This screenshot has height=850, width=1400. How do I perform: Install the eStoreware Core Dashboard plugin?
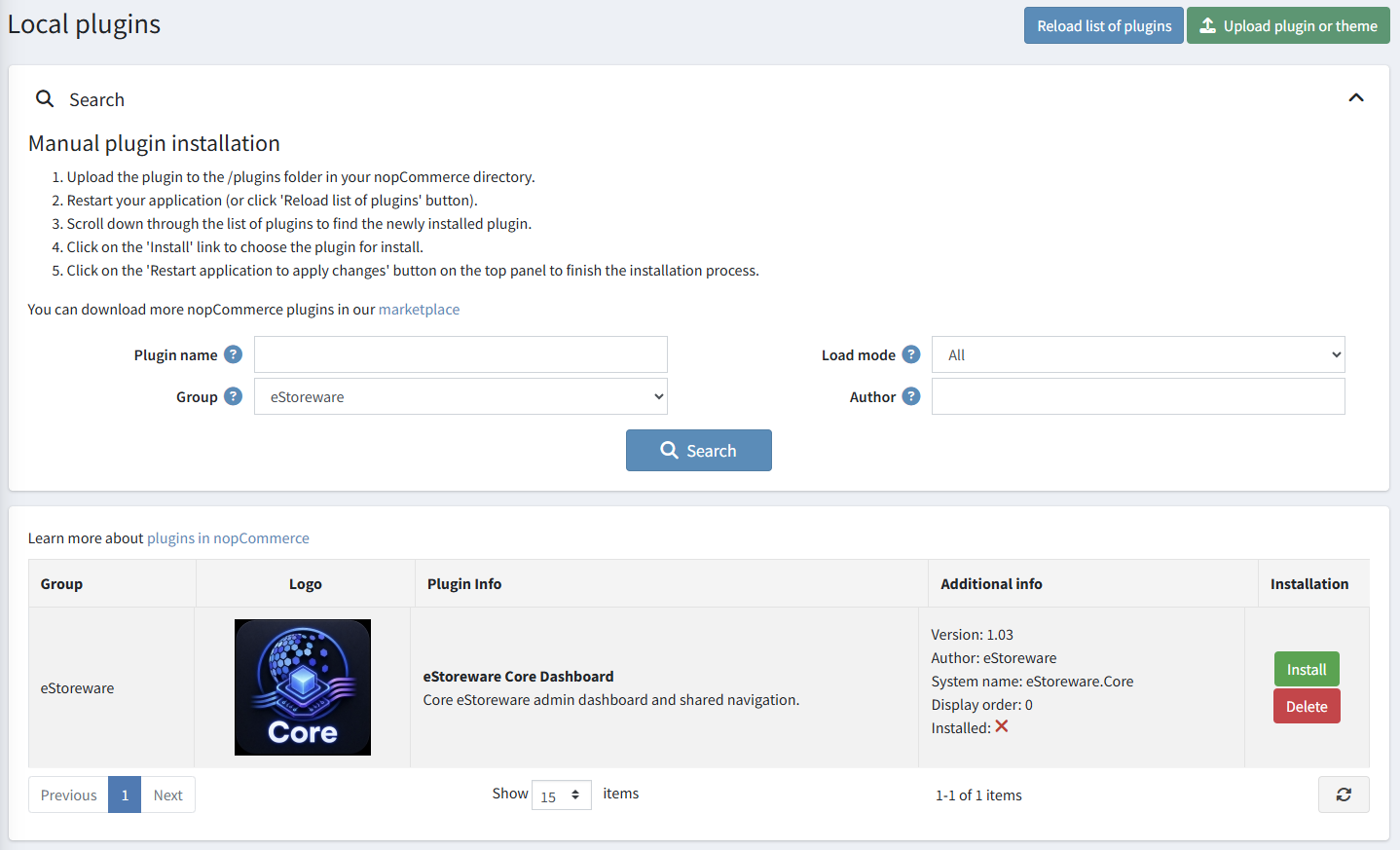1307,669
